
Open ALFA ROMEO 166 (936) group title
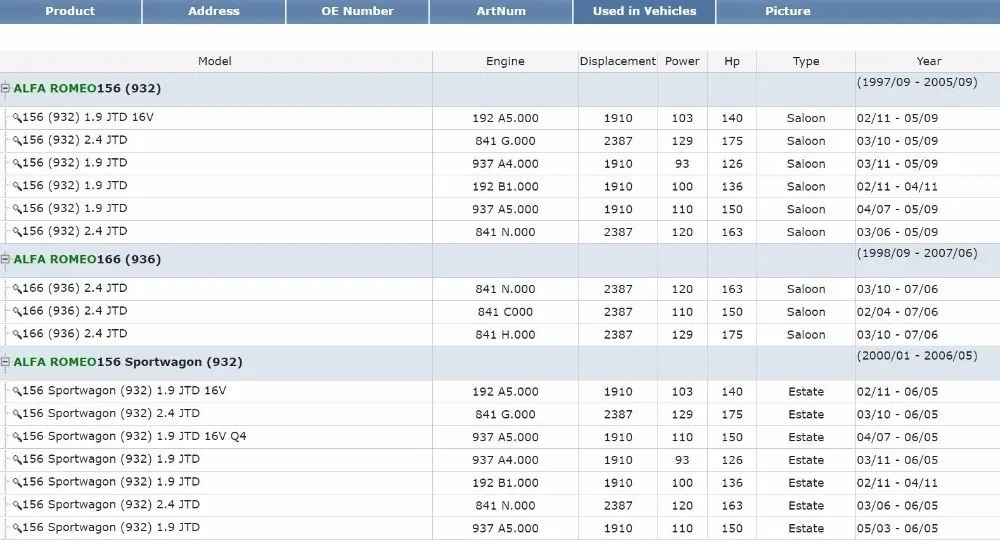point(87,259)
